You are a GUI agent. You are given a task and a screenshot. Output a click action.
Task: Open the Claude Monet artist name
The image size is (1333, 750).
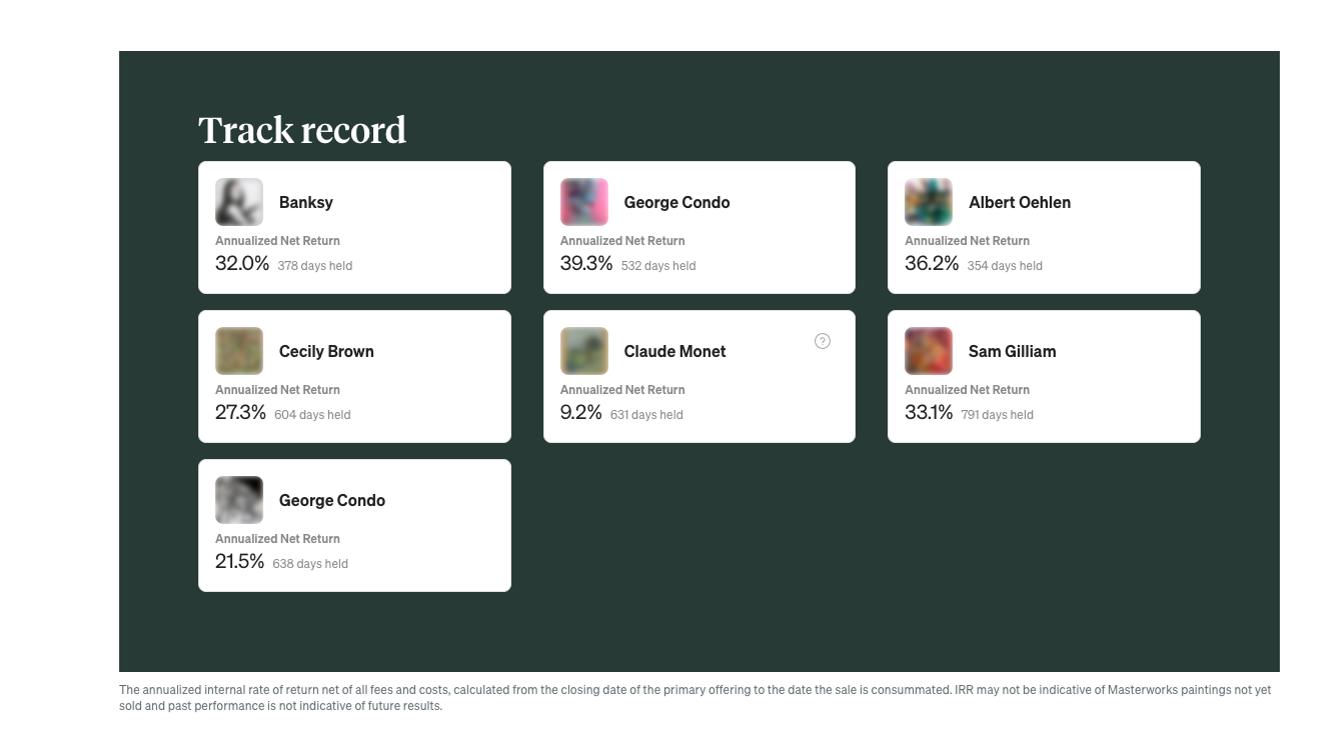click(674, 351)
